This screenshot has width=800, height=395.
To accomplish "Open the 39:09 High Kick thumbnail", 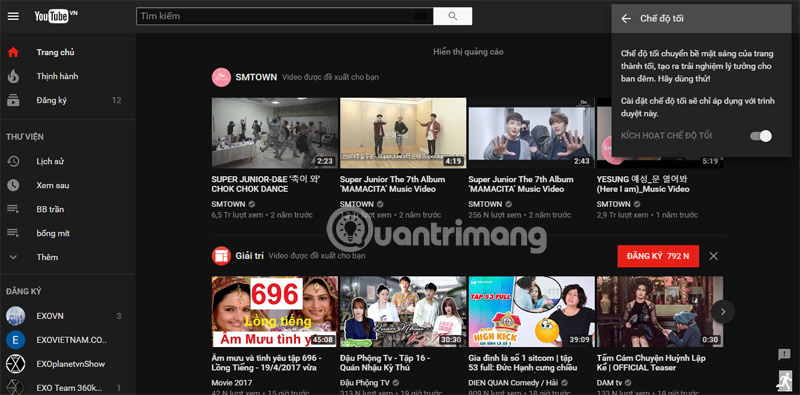I will 532,312.
